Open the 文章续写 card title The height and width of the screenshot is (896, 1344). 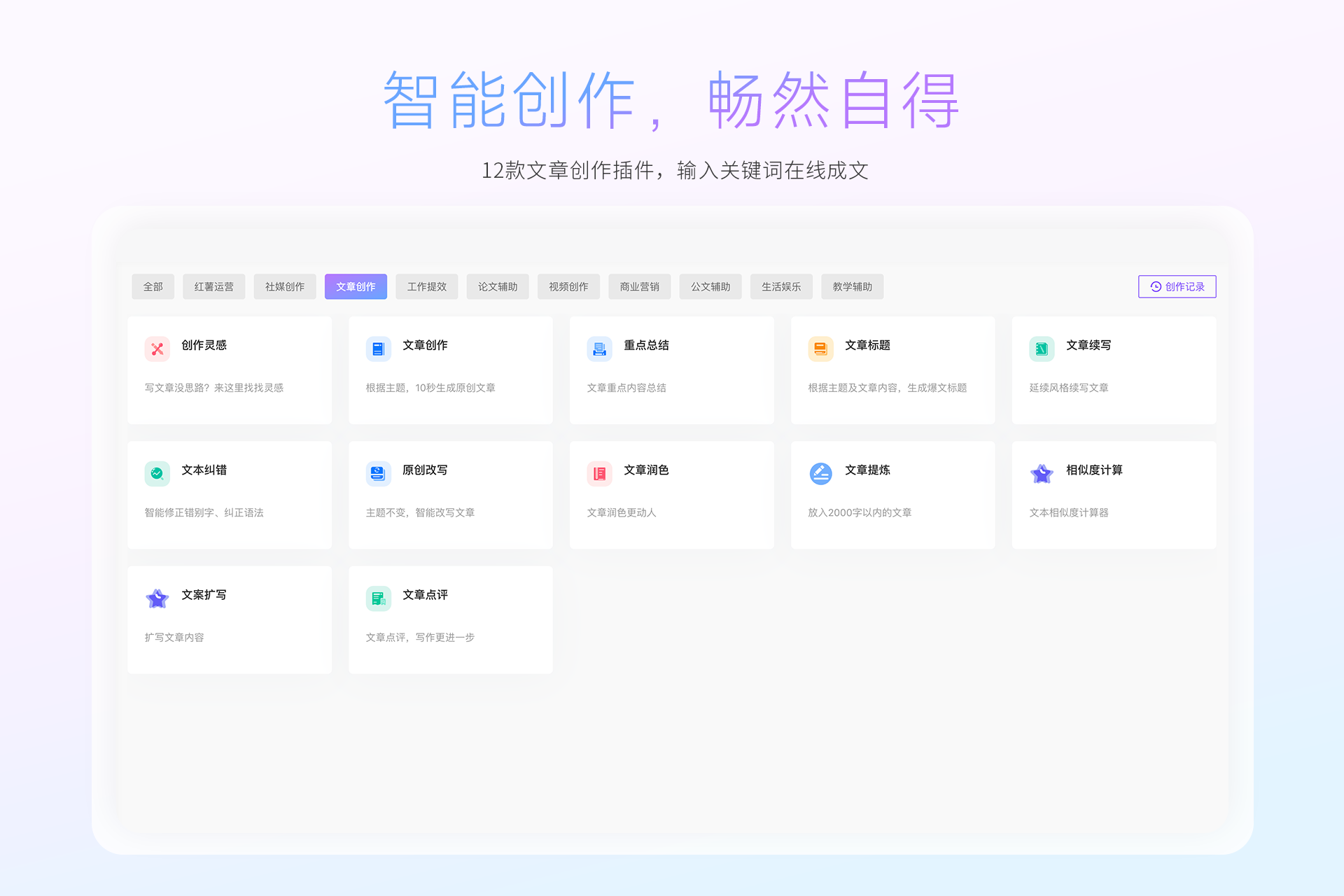pos(1088,345)
